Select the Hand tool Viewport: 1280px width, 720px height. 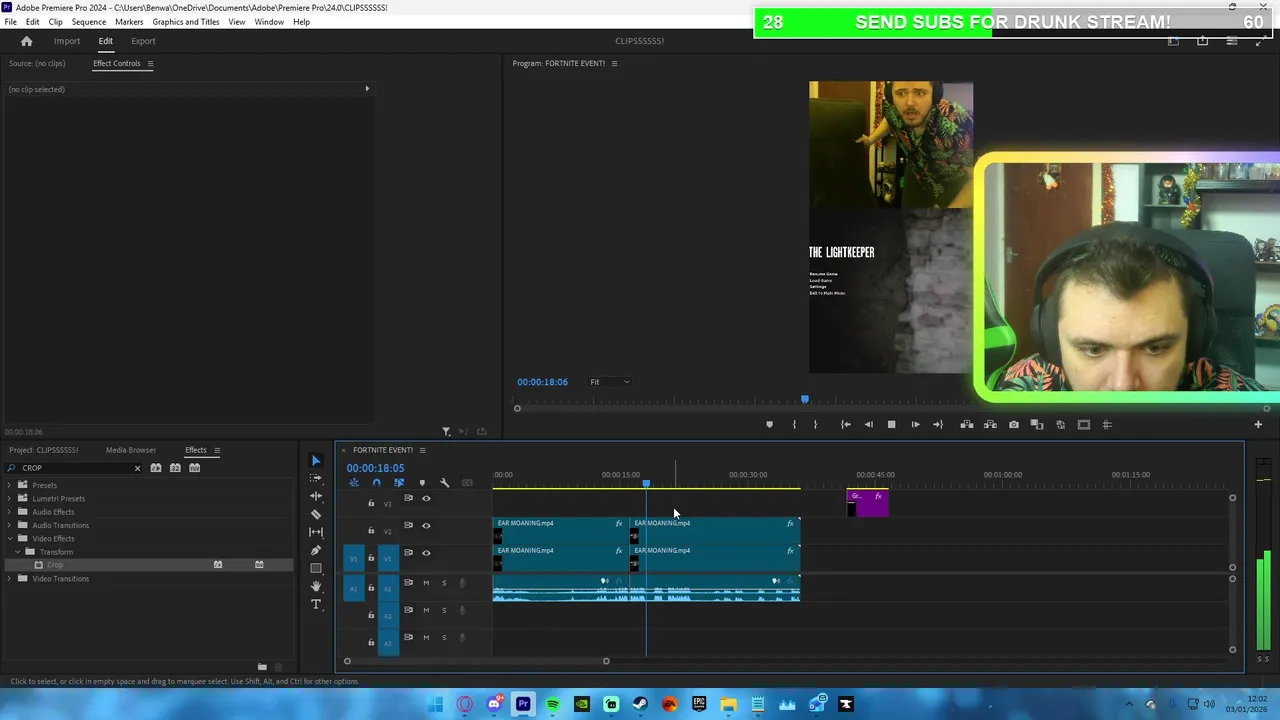point(316,586)
